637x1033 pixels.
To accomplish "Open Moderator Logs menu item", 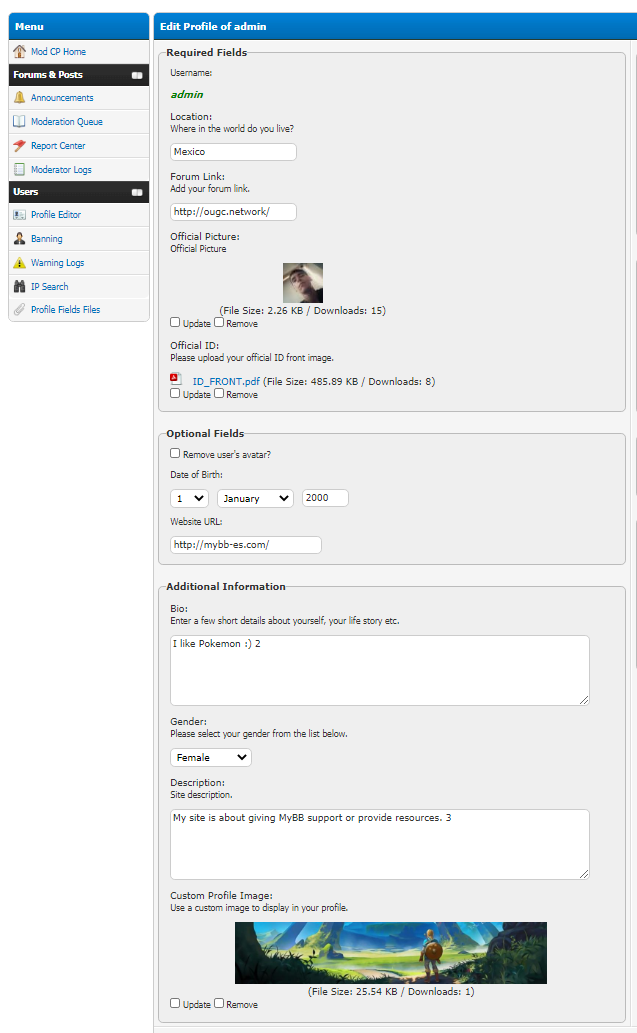I will pos(61,170).
